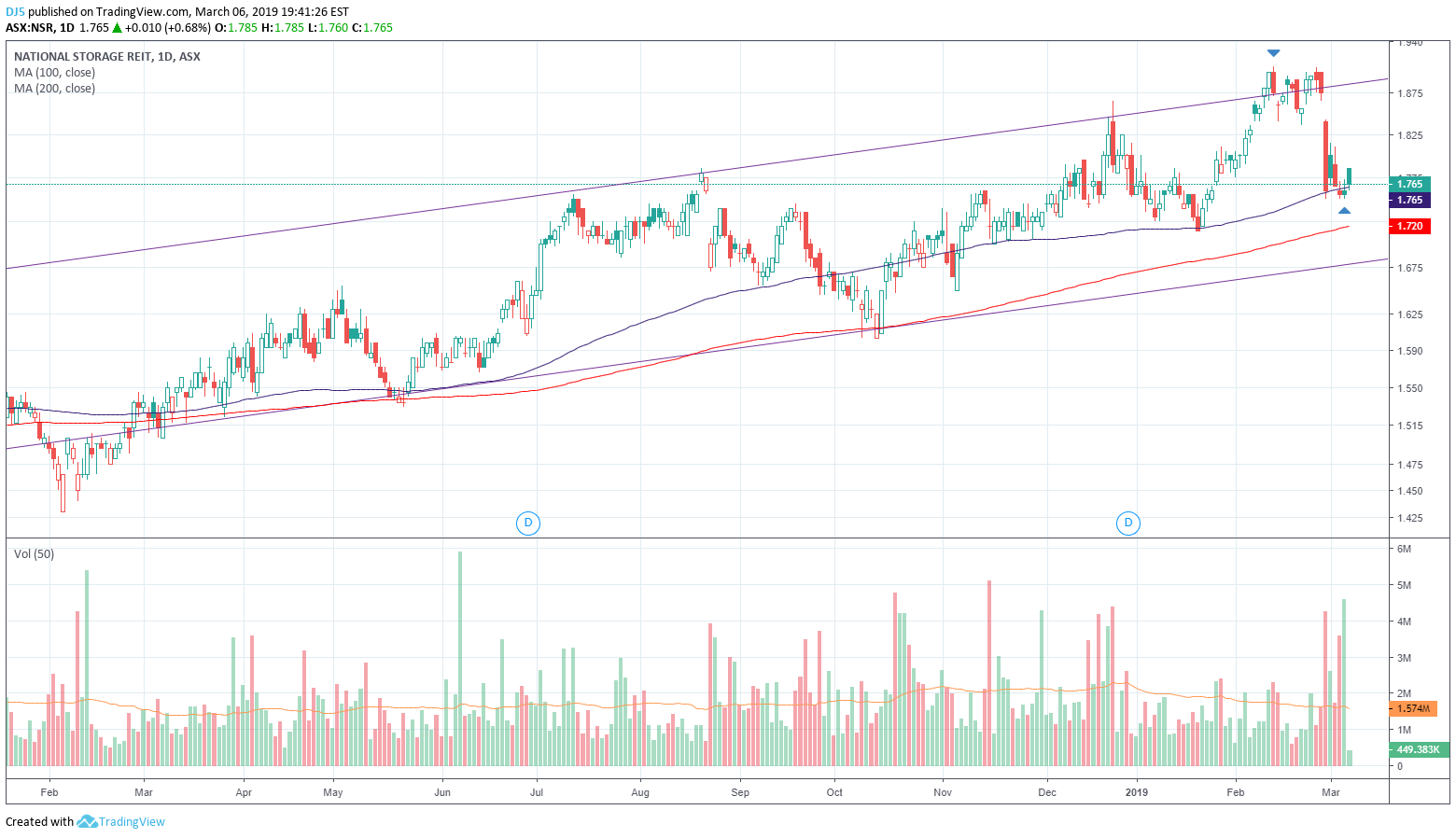The height and width of the screenshot is (838, 1456).
Task: Click the Oct label on time axis
Action: [x=834, y=792]
